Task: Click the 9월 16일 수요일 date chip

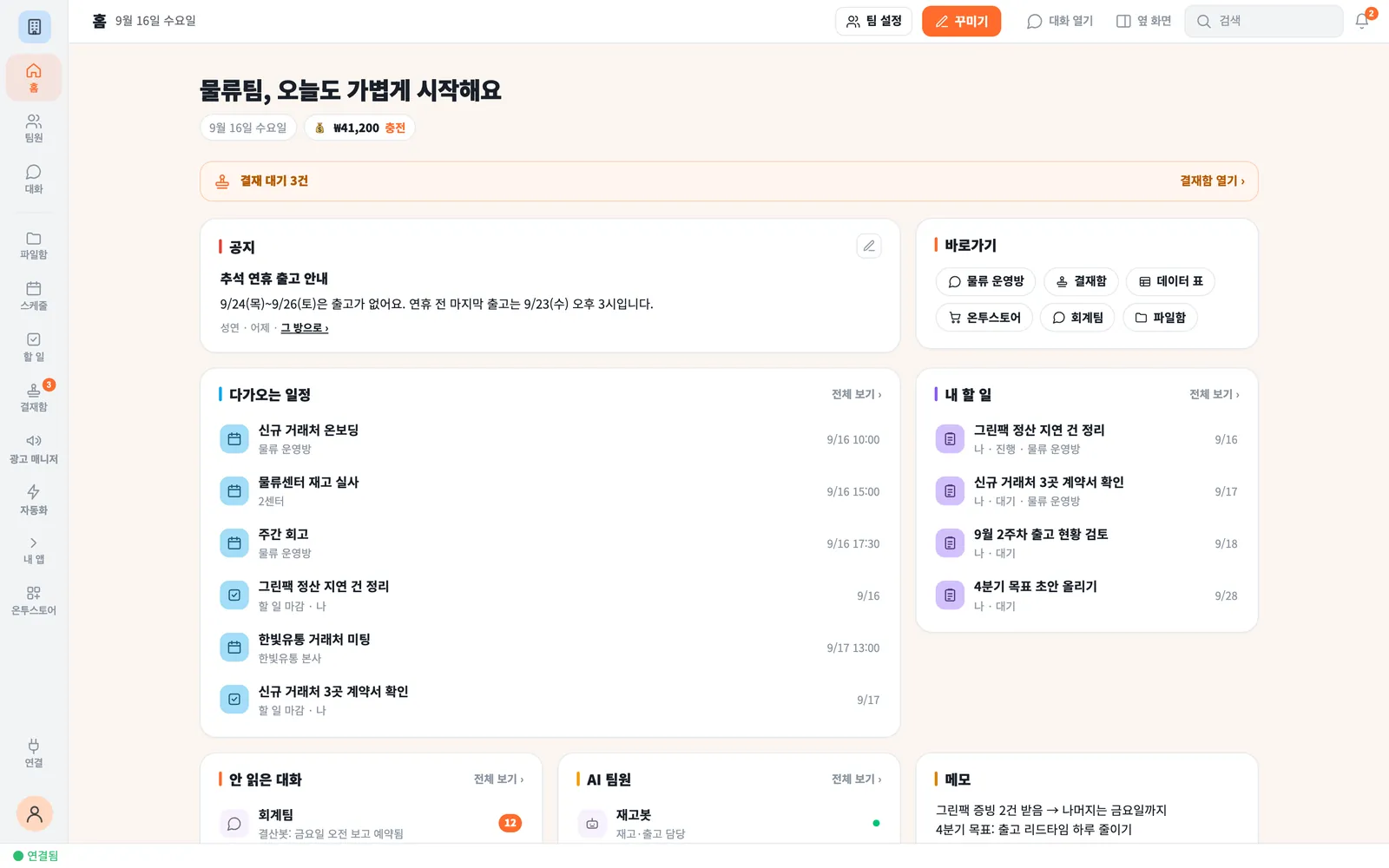Action: [x=248, y=128]
